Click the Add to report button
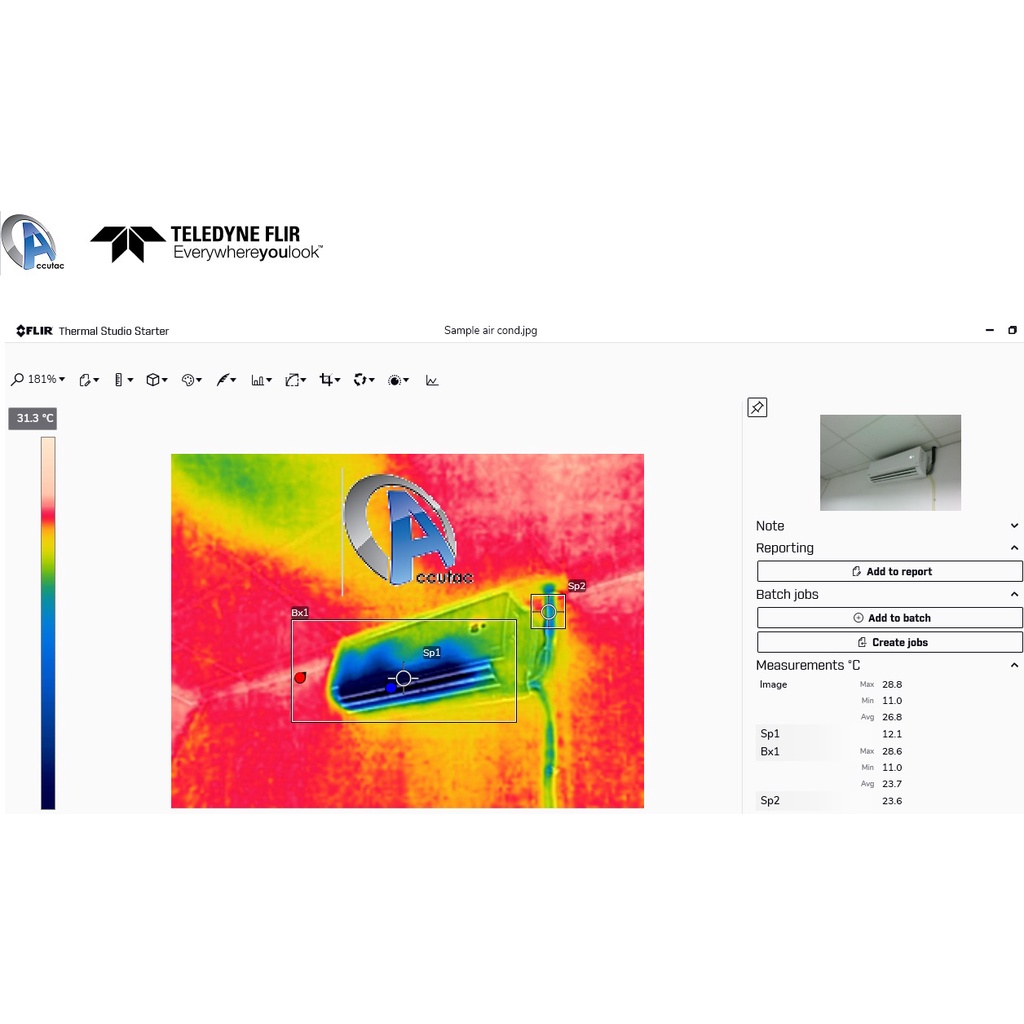 (x=889, y=572)
